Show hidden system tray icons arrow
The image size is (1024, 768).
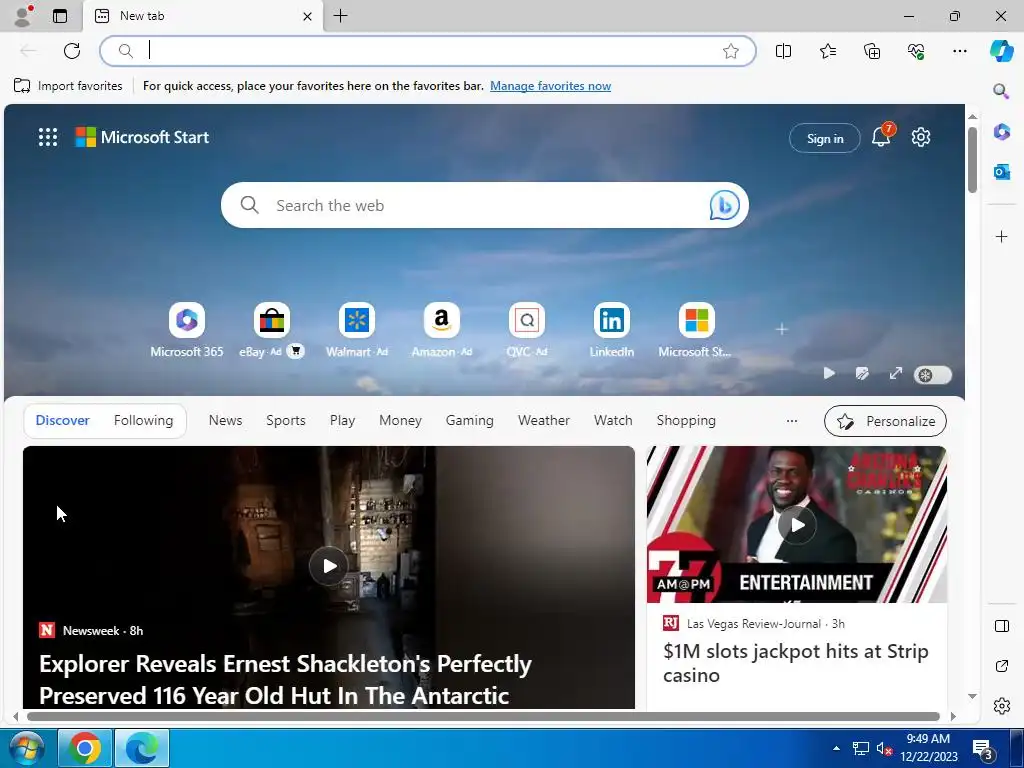[x=836, y=748]
